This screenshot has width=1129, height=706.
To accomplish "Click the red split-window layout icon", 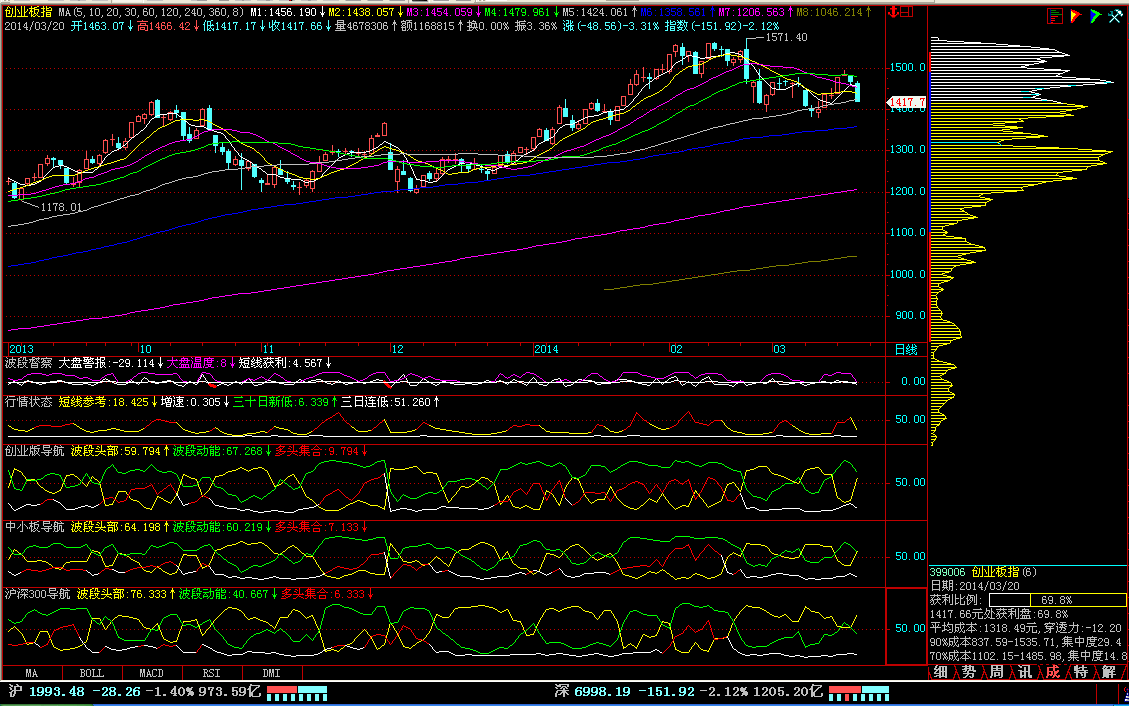I will (907, 12).
